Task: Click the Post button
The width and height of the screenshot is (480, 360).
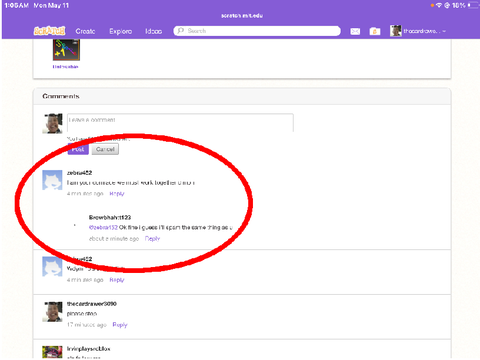Action: (78, 149)
